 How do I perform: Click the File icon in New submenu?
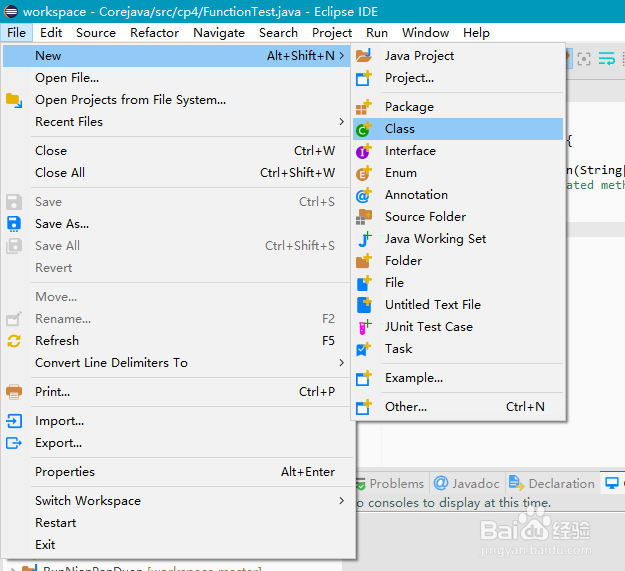(x=364, y=283)
